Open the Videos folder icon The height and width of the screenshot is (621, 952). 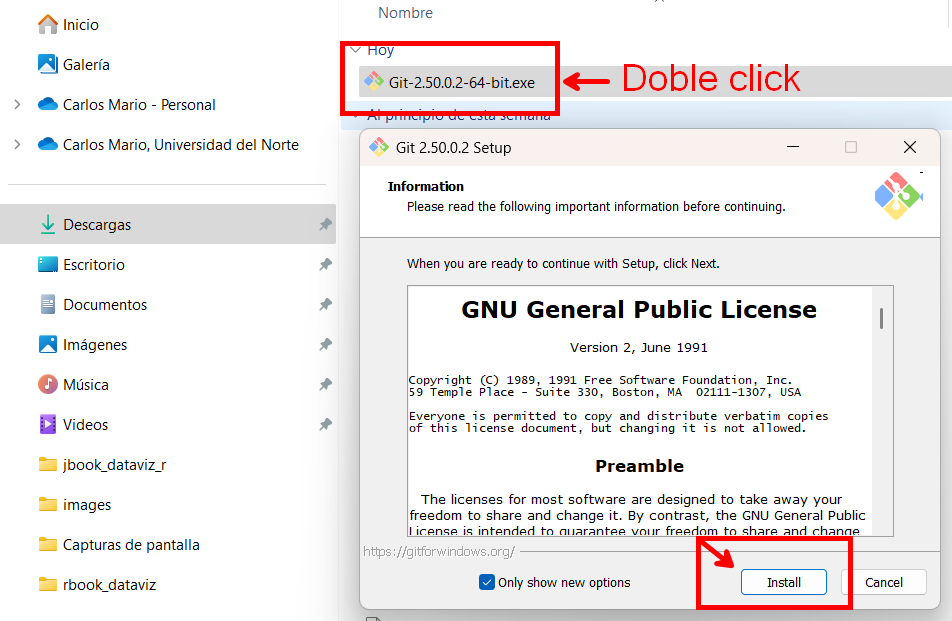(47, 424)
